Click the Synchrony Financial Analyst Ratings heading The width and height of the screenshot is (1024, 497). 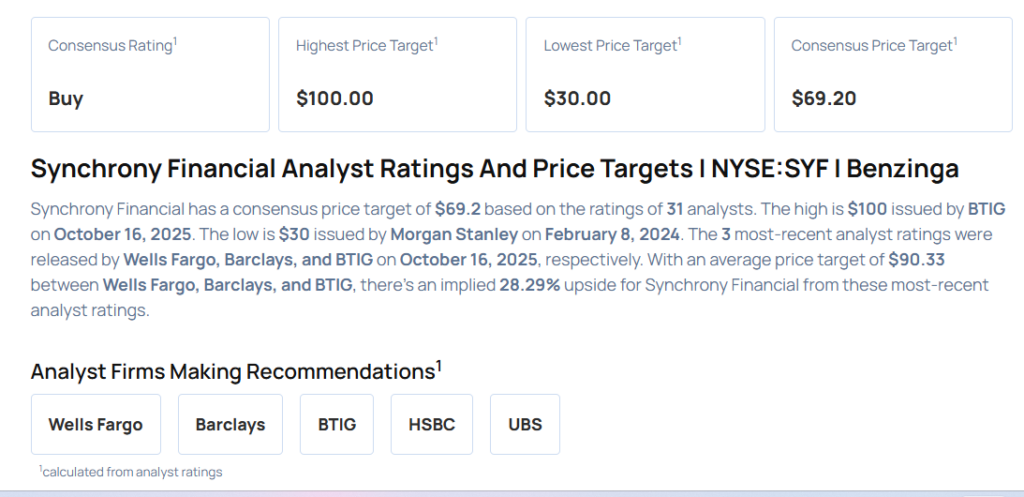pyautogui.click(x=494, y=168)
